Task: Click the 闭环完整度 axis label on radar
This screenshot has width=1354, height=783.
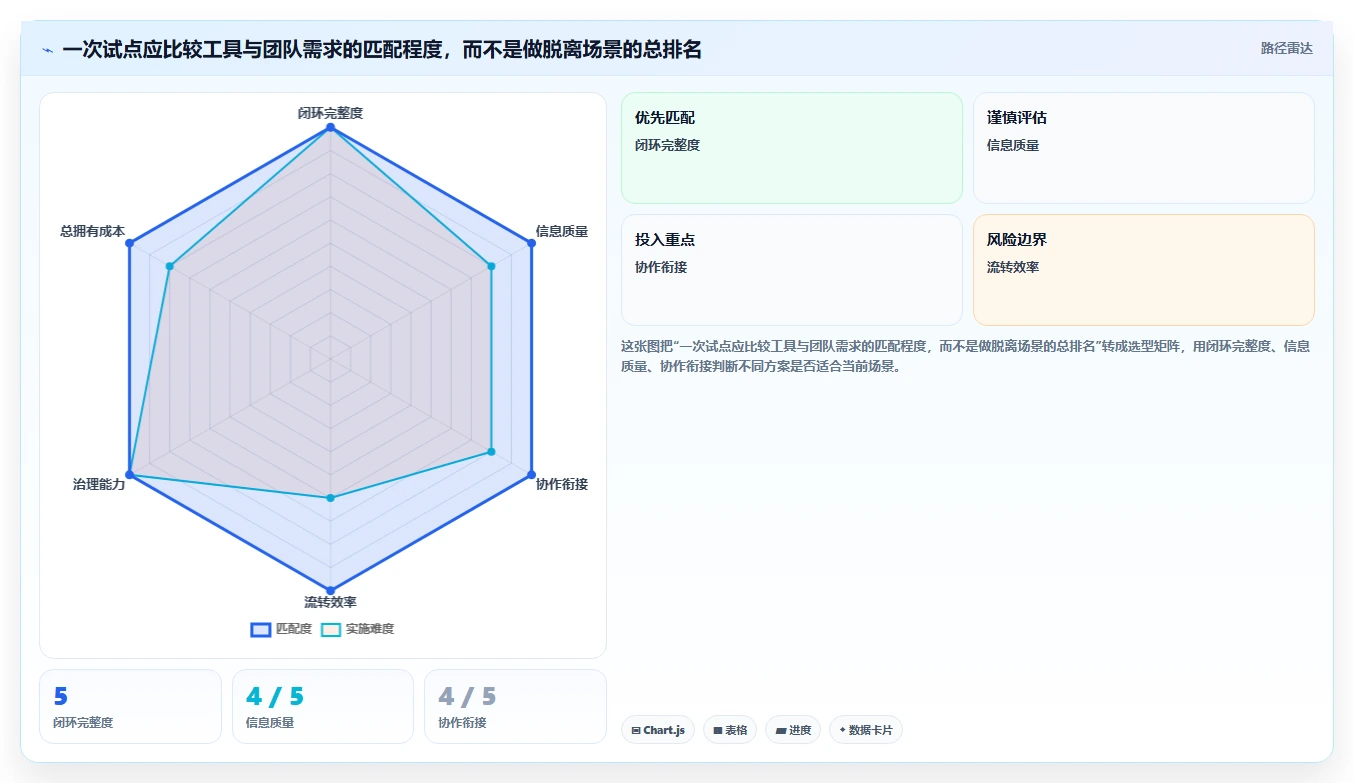Action: (x=330, y=113)
